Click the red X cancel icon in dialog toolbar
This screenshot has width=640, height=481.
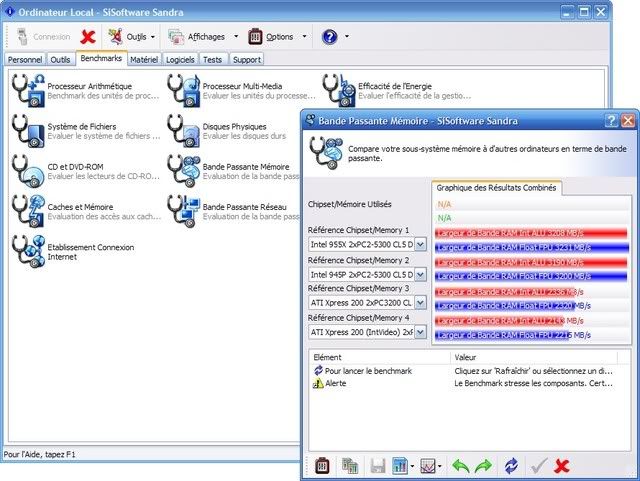pyautogui.click(x=562, y=465)
